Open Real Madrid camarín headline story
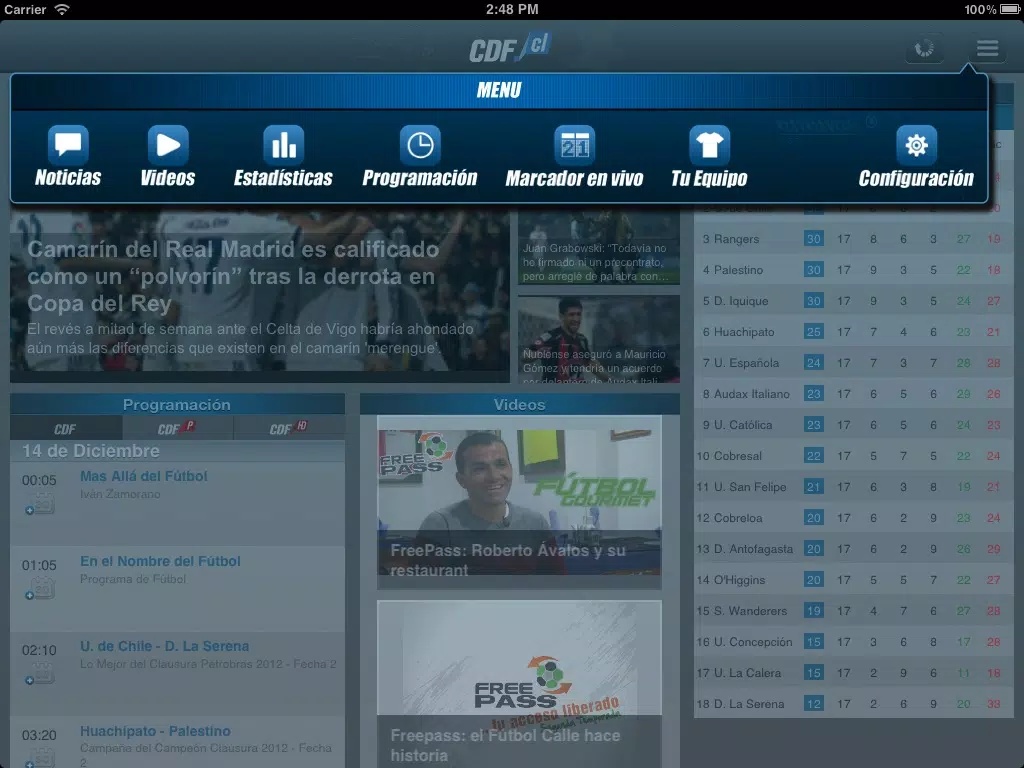 click(259, 296)
